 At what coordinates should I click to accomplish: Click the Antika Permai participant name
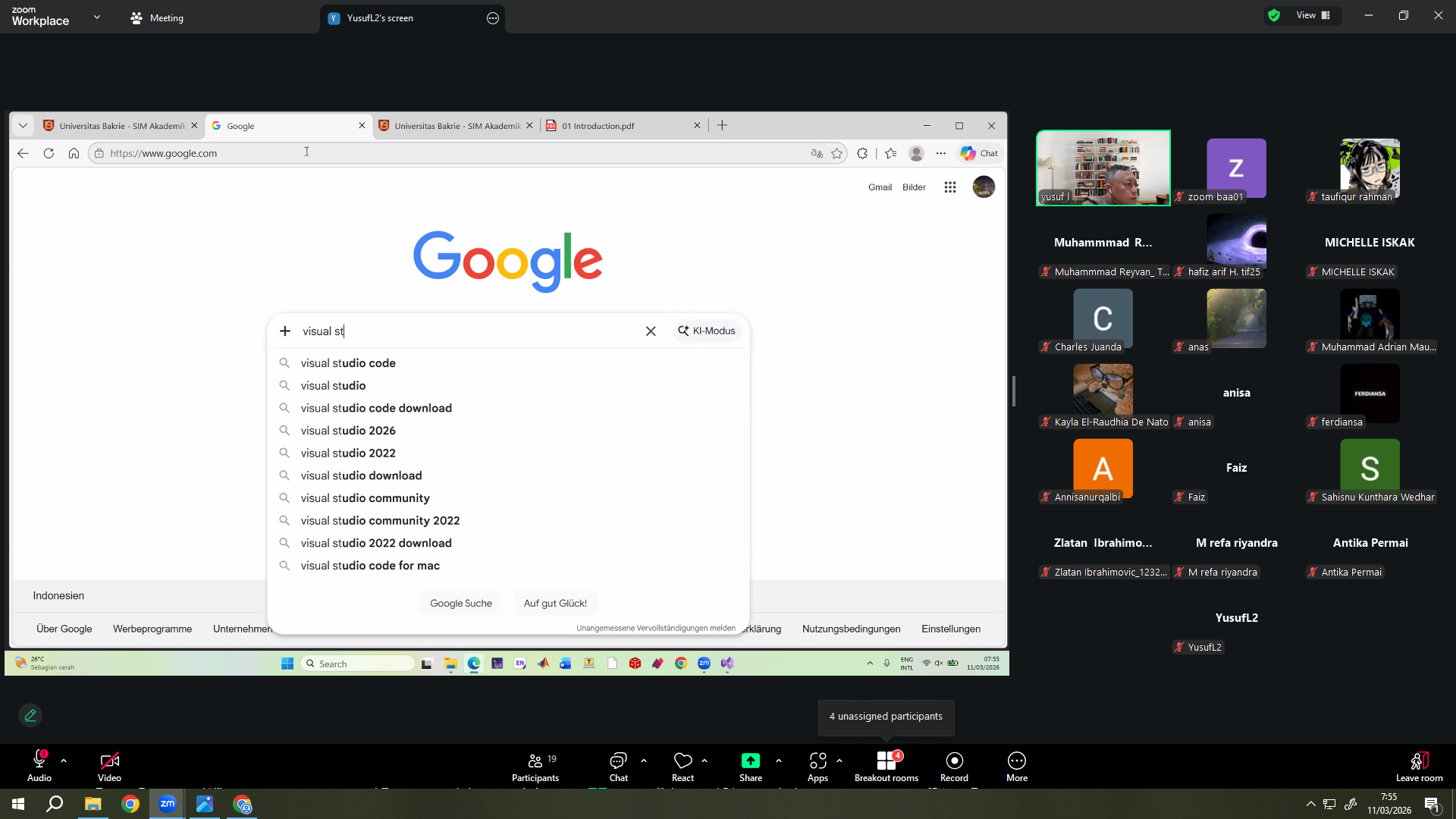(1370, 543)
